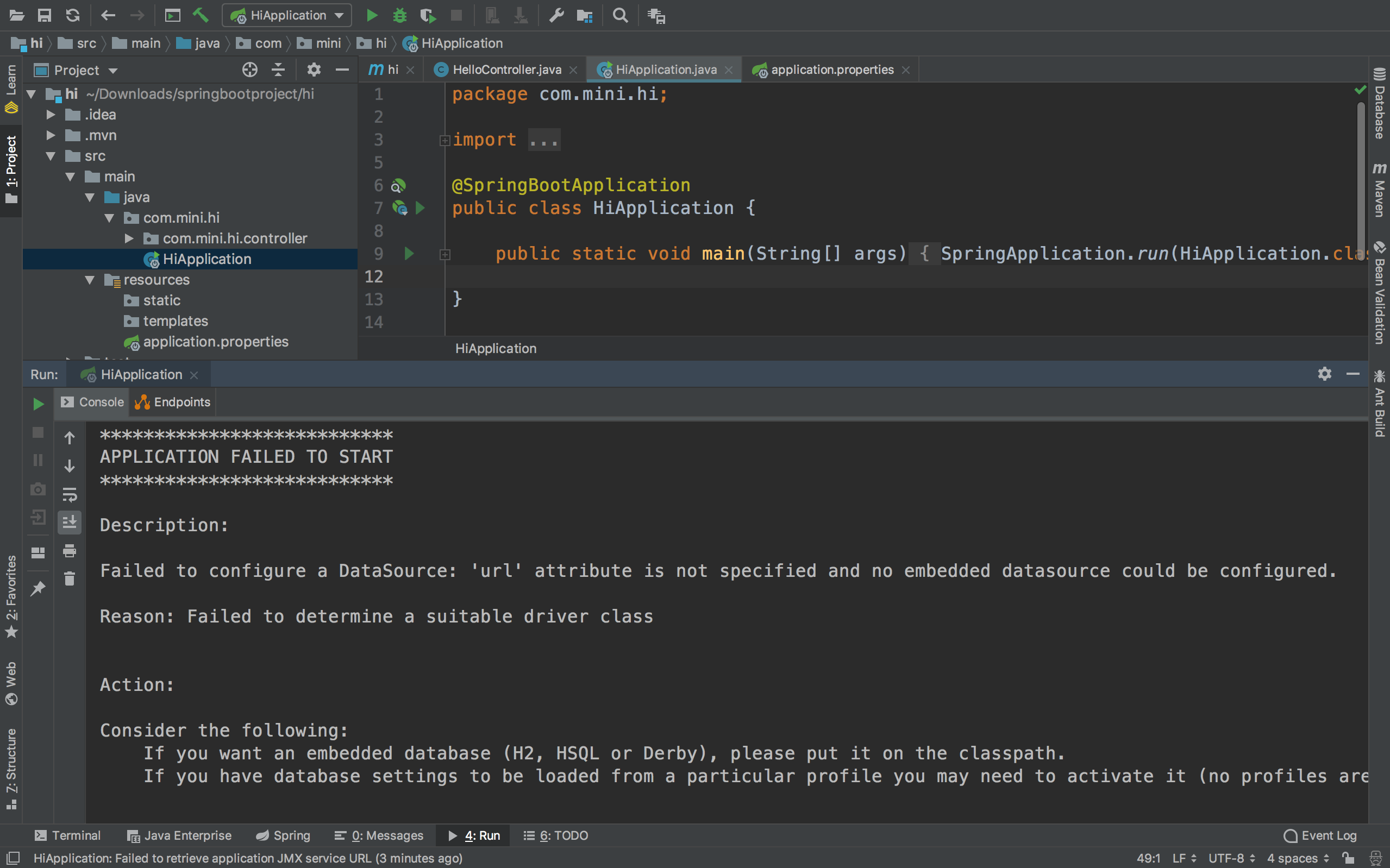Expand the com.mini.hi.controller package
1390x868 pixels.
pos(129,238)
